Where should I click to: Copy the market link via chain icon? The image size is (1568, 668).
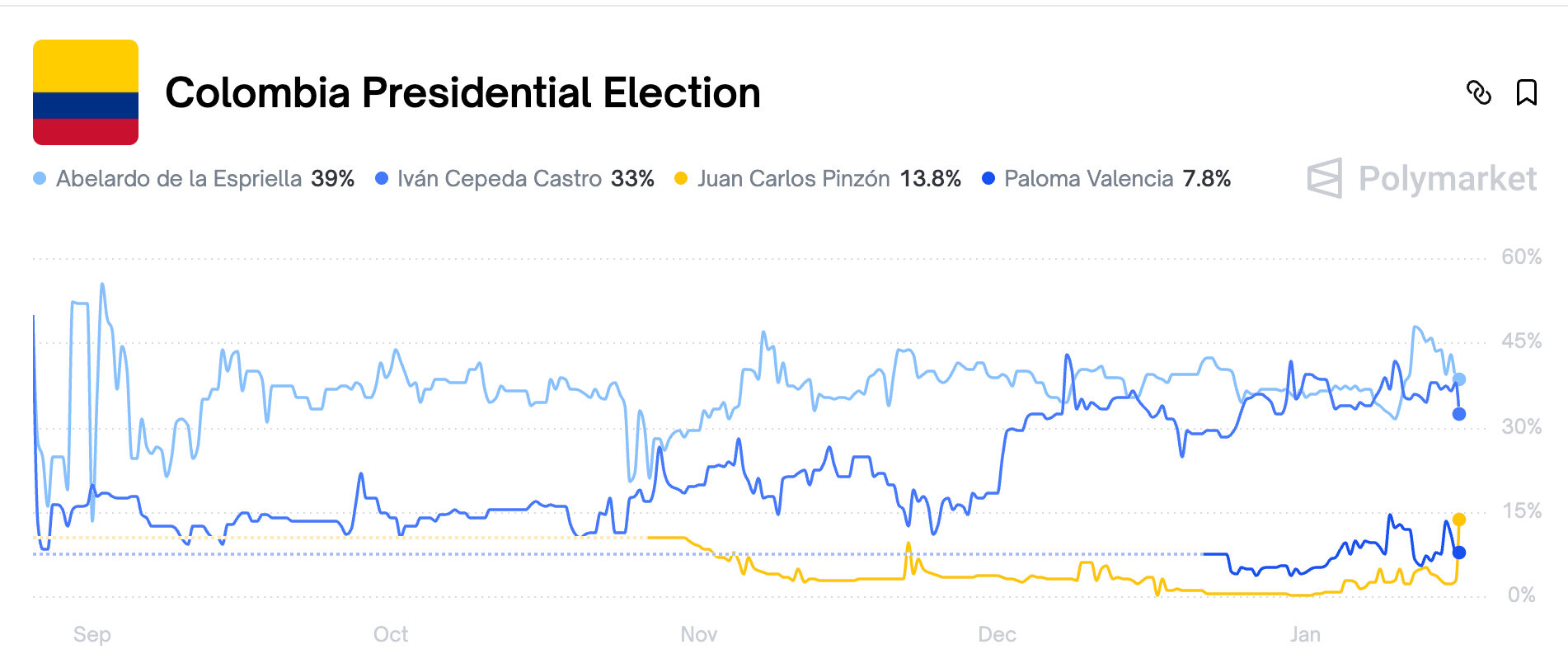(x=1479, y=92)
